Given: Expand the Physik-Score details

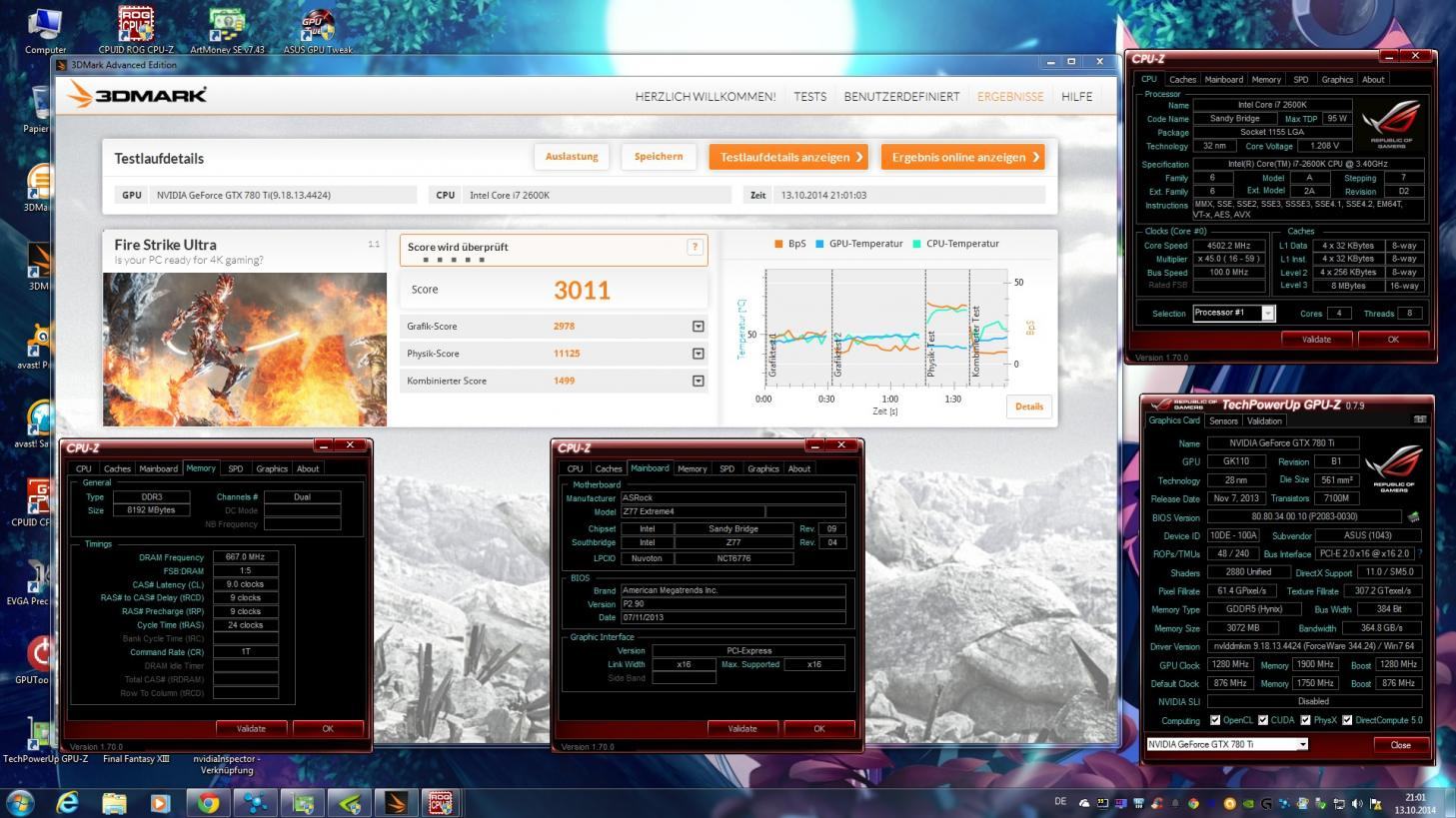Looking at the screenshot, I should pos(698,354).
